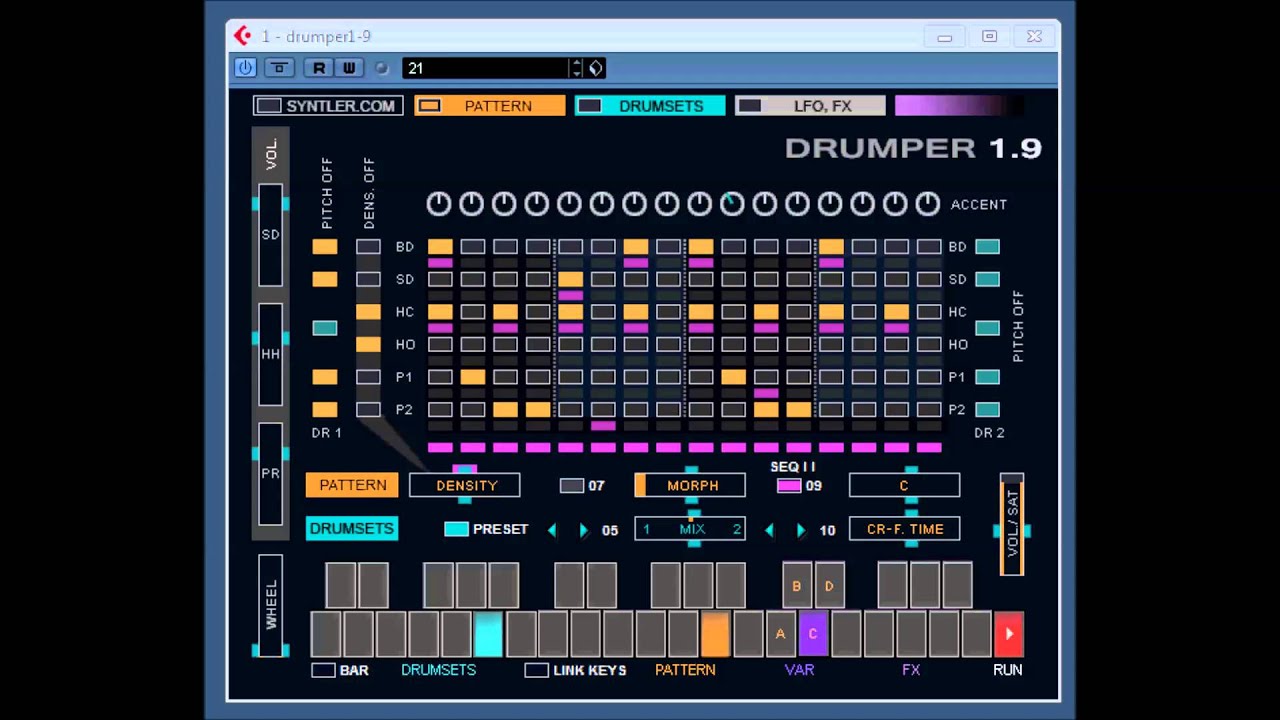Screen dimensions: 1280x720
Task: Click the icon button beside the bypass power button
Action: coord(279,68)
